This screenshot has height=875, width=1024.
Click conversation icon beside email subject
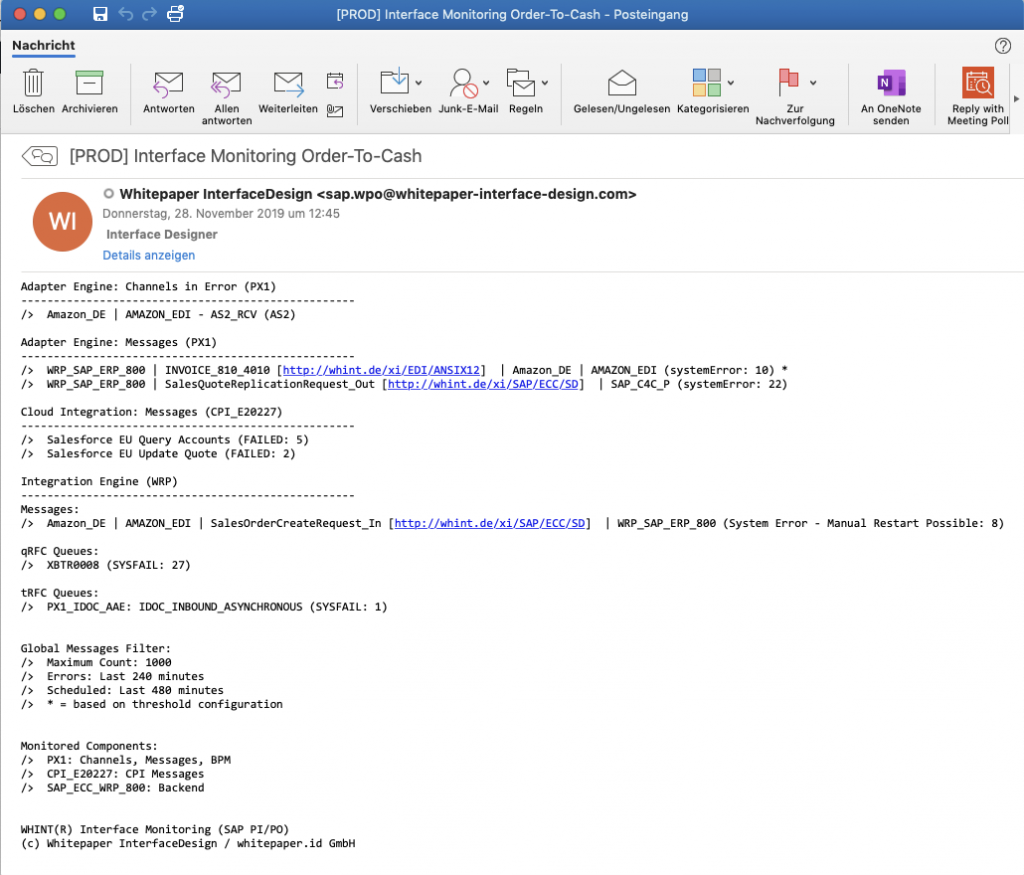click(x=40, y=156)
